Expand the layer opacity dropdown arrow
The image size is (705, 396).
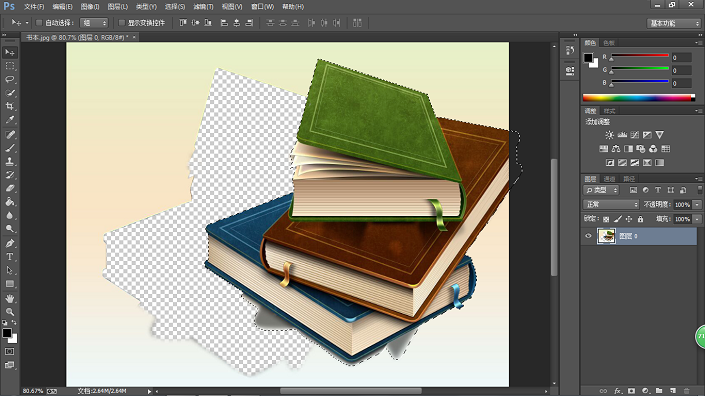click(x=697, y=205)
